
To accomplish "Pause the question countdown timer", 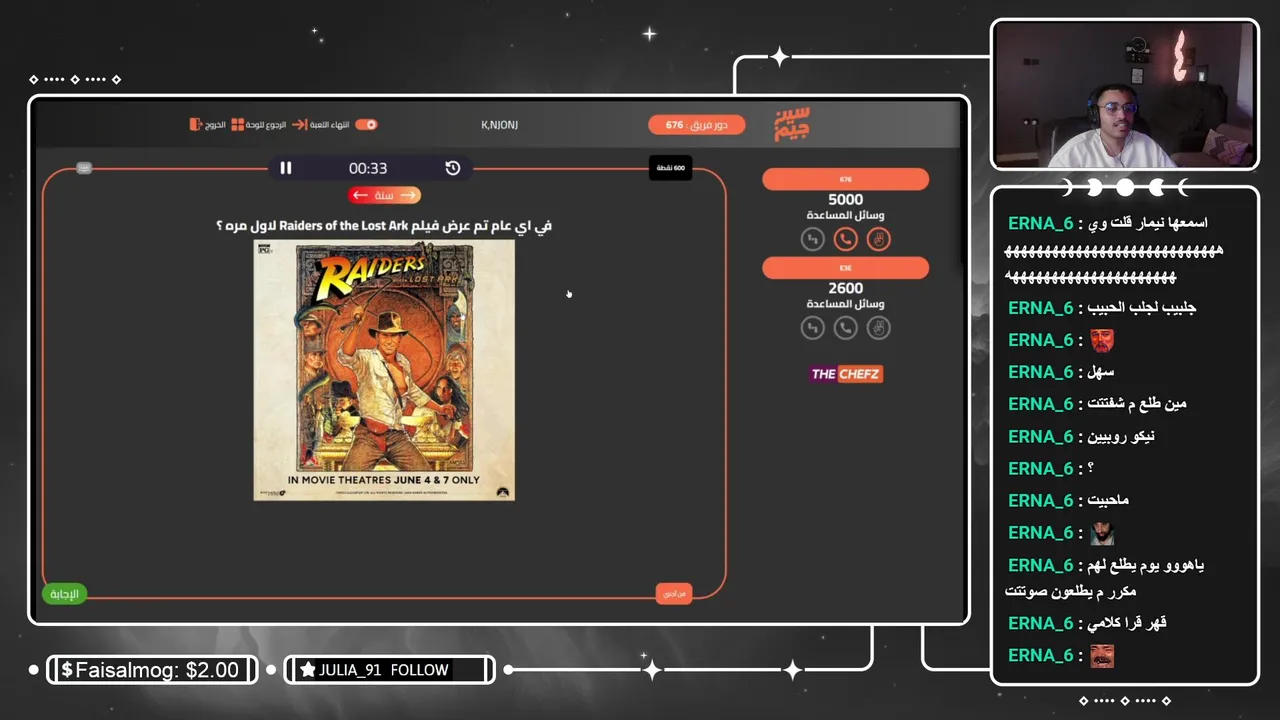I will tap(286, 168).
